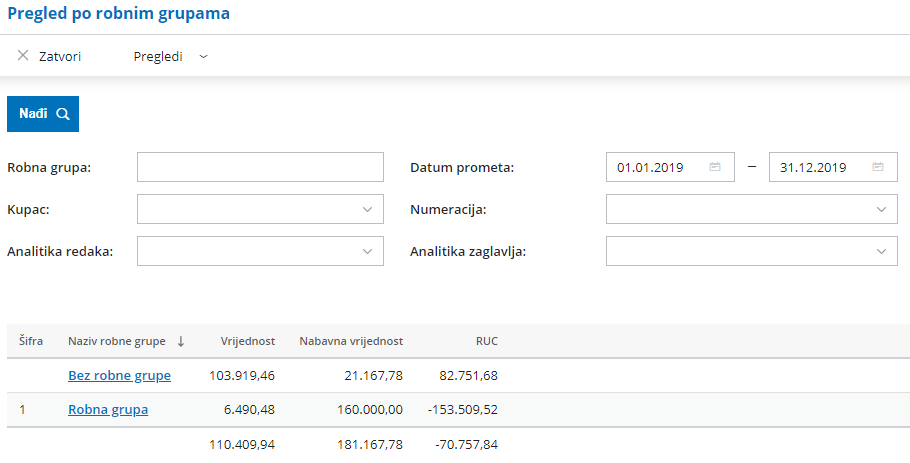Click the Zatvori label in the toolbar
The image size is (910, 463).
60,56
